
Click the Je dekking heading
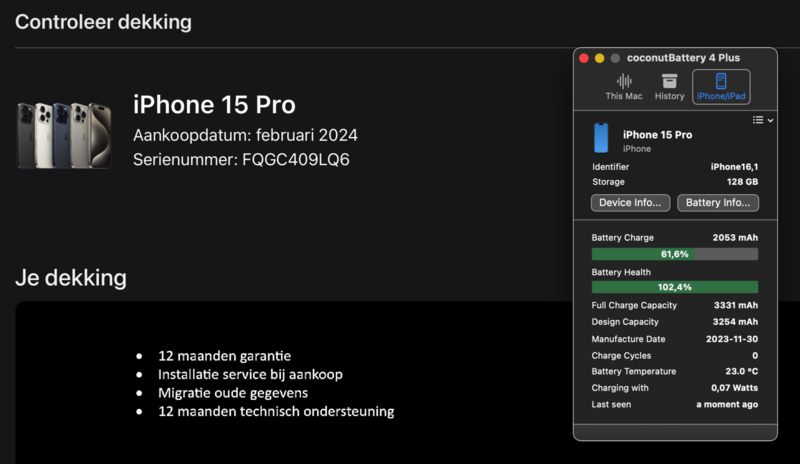70,278
